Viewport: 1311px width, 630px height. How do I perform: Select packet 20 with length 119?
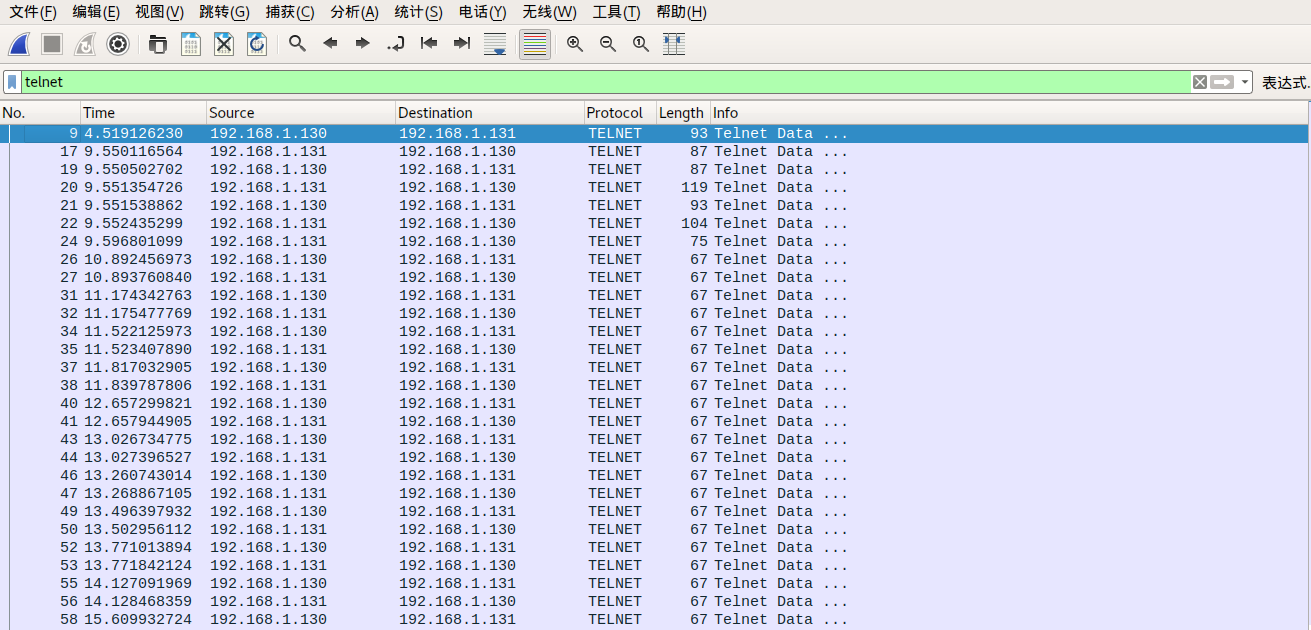pos(655,187)
